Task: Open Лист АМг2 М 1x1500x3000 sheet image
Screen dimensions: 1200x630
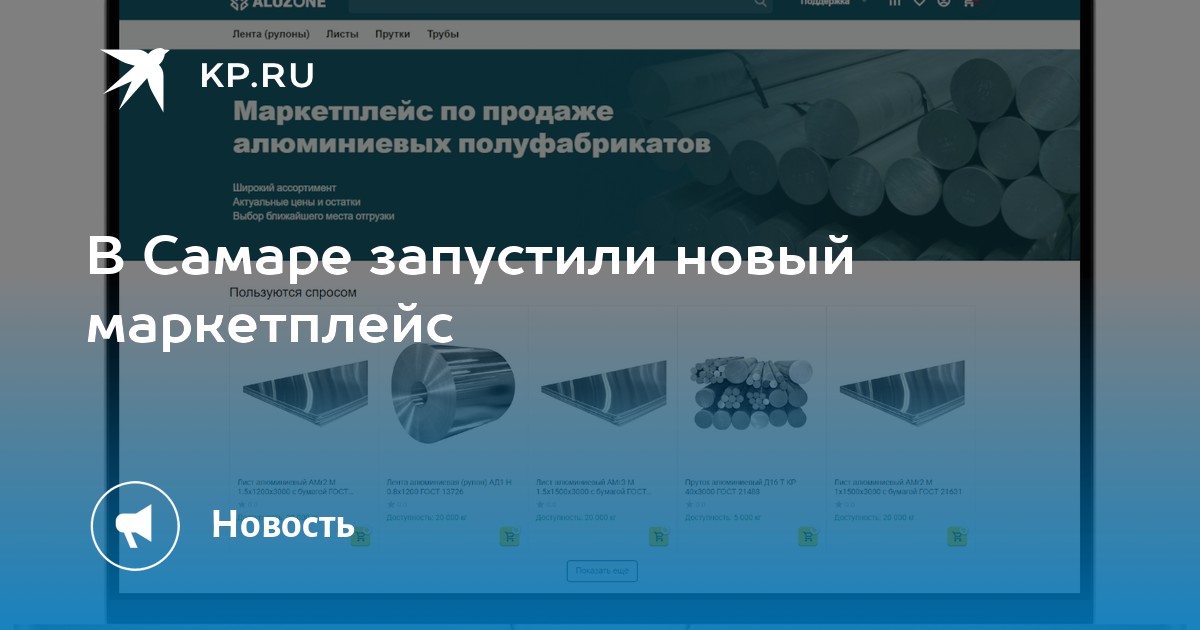Action: pyautogui.click(x=900, y=395)
